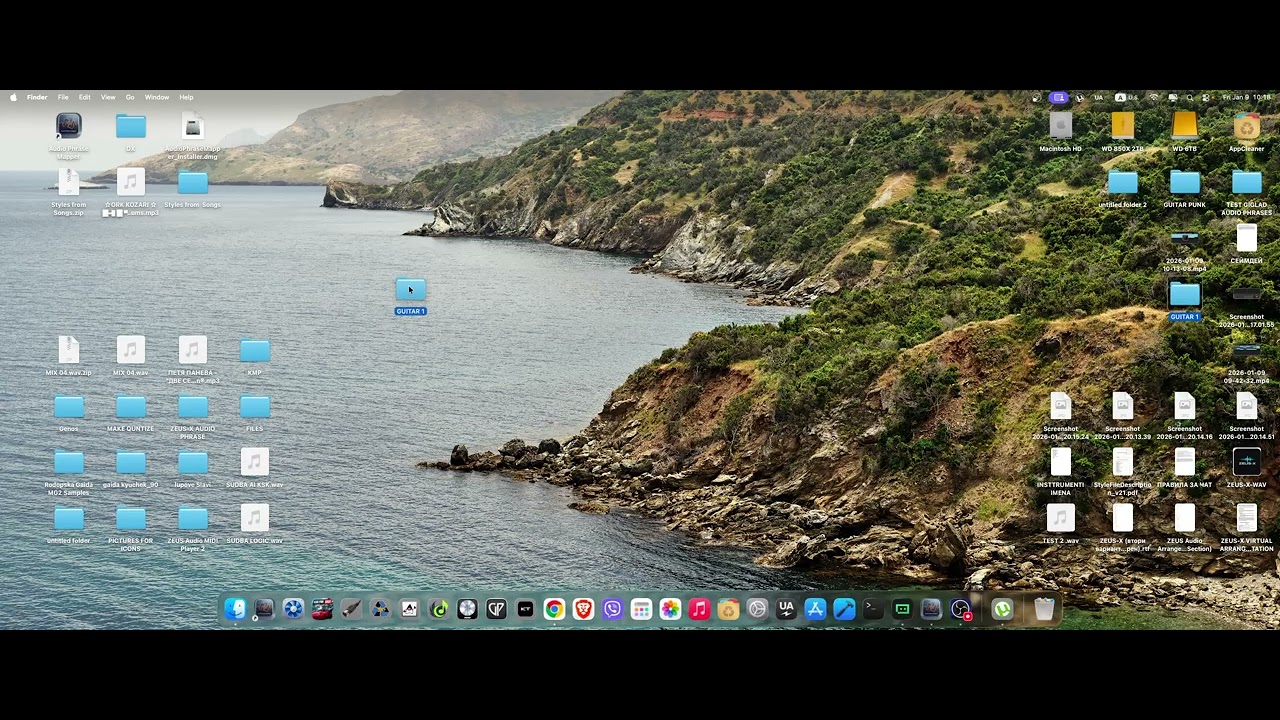Select MAKE QUNTIZE folder

coord(131,406)
